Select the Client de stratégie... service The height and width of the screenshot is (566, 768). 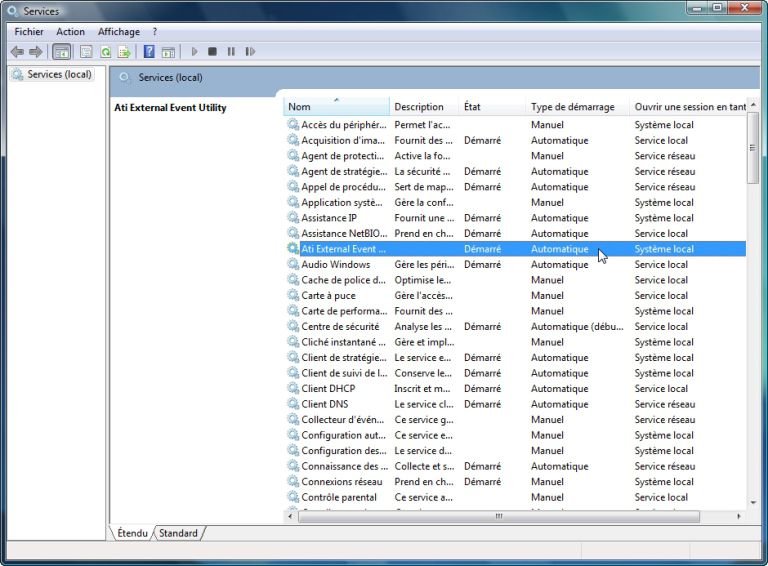514,357
